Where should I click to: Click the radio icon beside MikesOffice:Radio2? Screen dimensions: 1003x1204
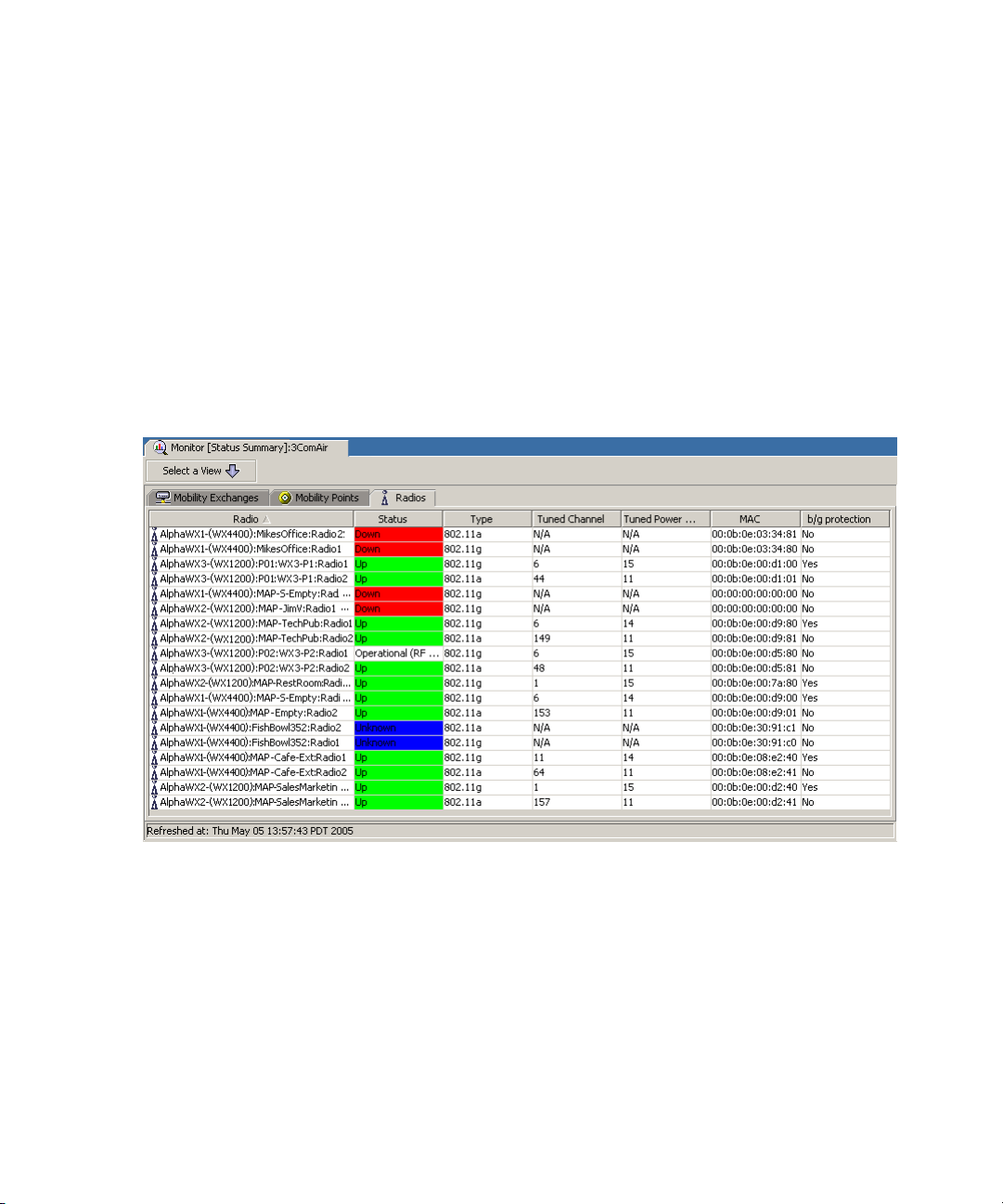click(154, 535)
